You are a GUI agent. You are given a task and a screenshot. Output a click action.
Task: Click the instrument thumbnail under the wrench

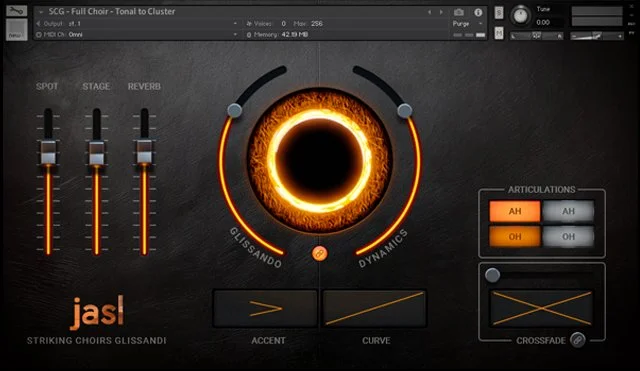[17, 30]
